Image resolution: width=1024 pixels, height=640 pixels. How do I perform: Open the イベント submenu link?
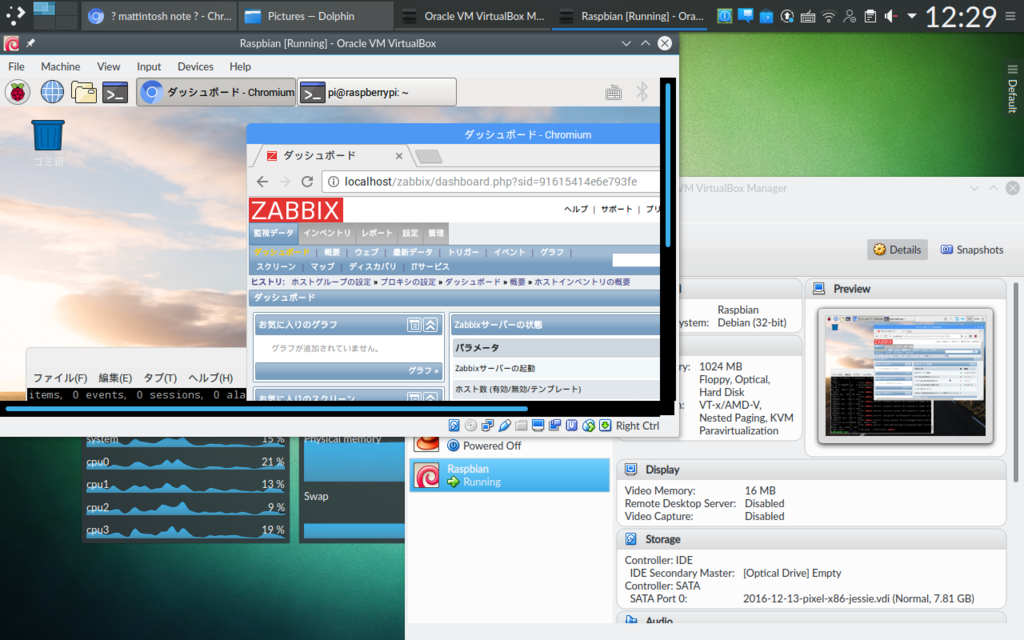click(509, 252)
